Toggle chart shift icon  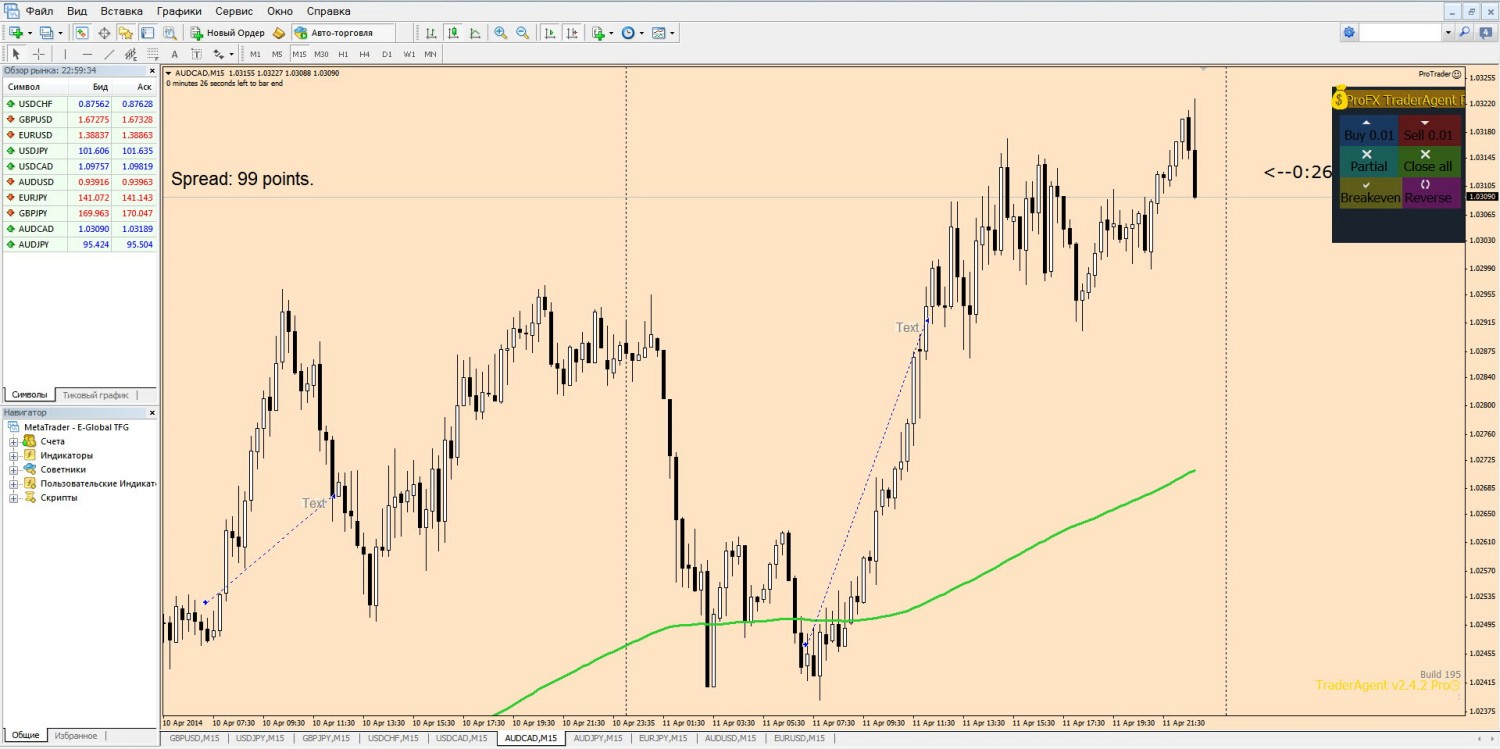click(572, 33)
